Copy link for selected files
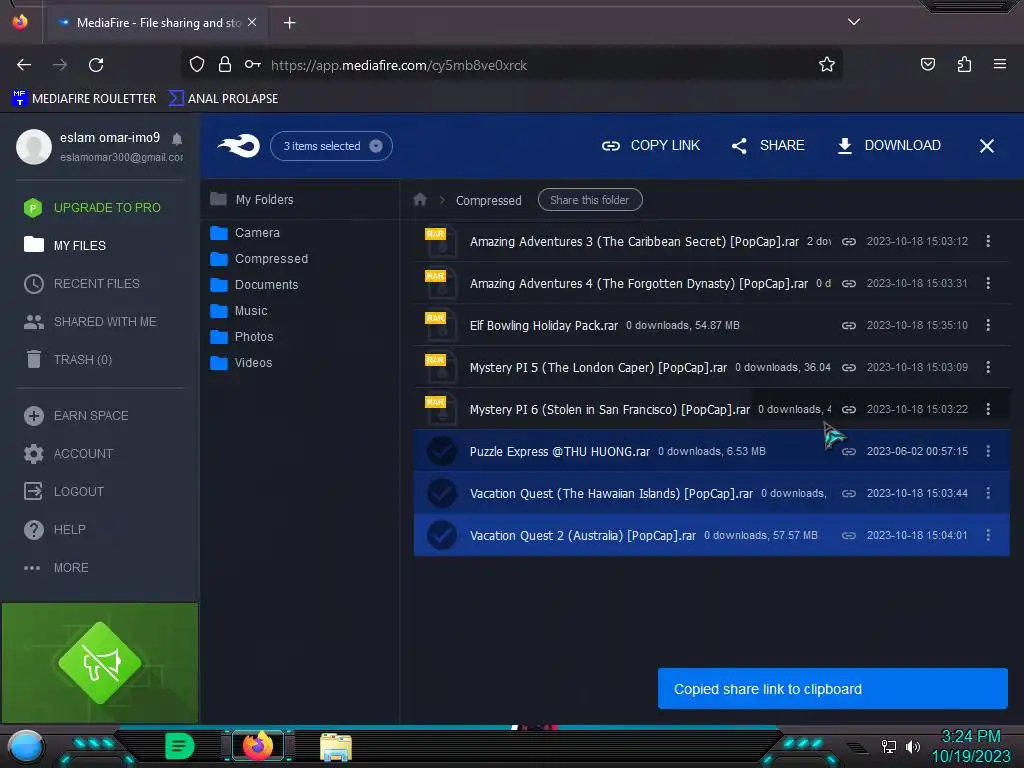Screen dimensions: 1024x768 (650, 146)
